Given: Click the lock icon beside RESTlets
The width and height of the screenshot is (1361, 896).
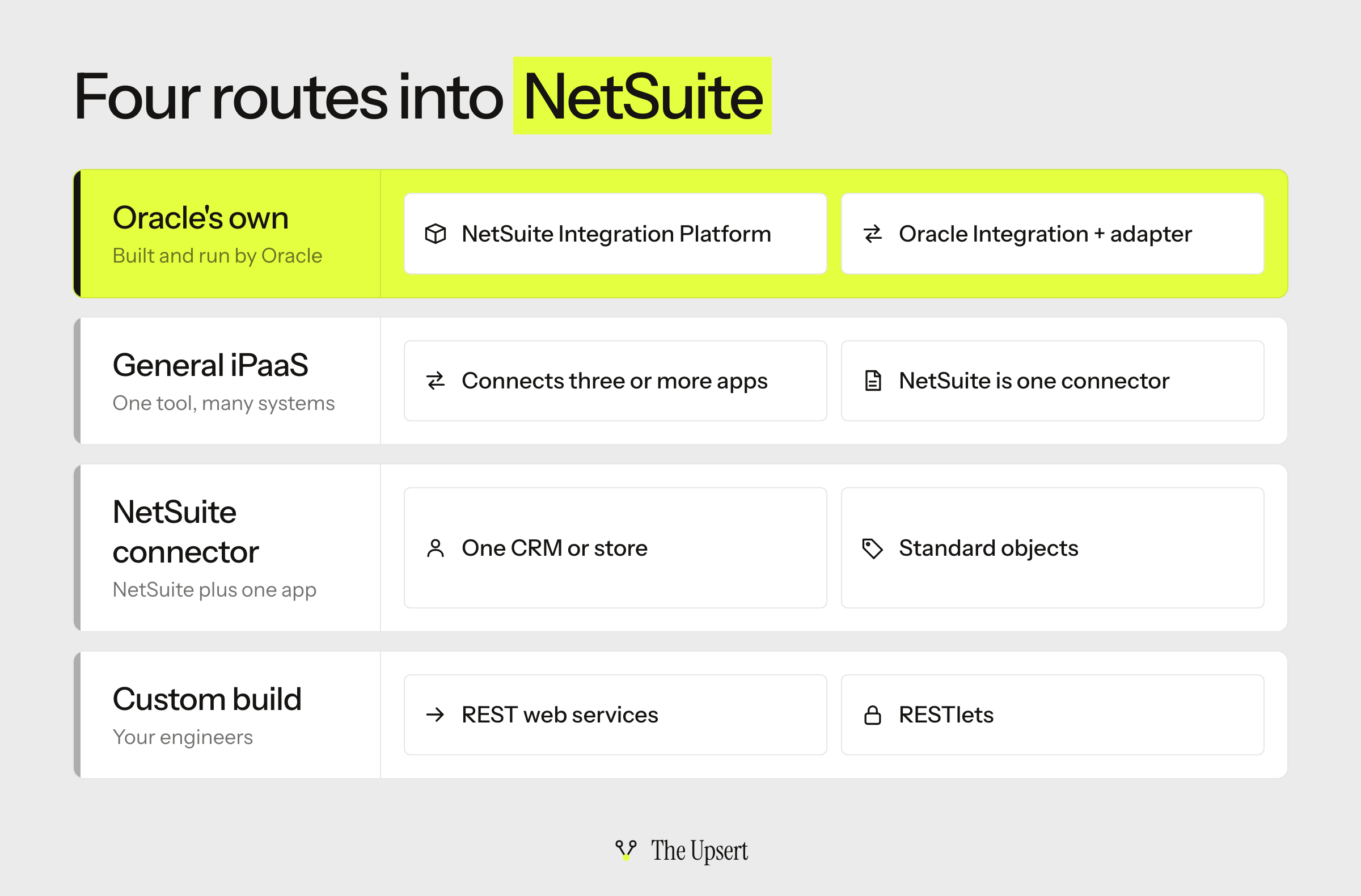Looking at the screenshot, I should click(873, 715).
